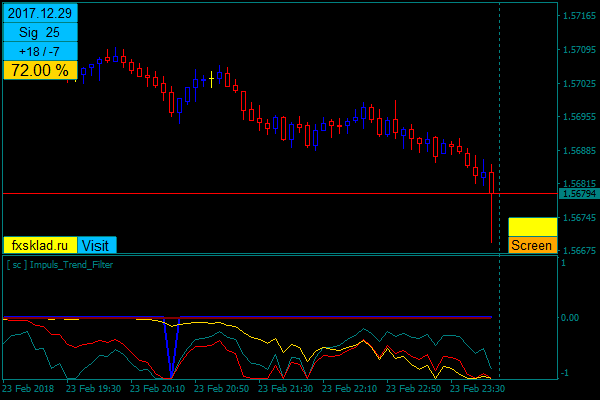This screenshot has height=400, width=600.
Task: Select the Impuls_Trend_Filter indicator label
Action: tap(60, 265)
